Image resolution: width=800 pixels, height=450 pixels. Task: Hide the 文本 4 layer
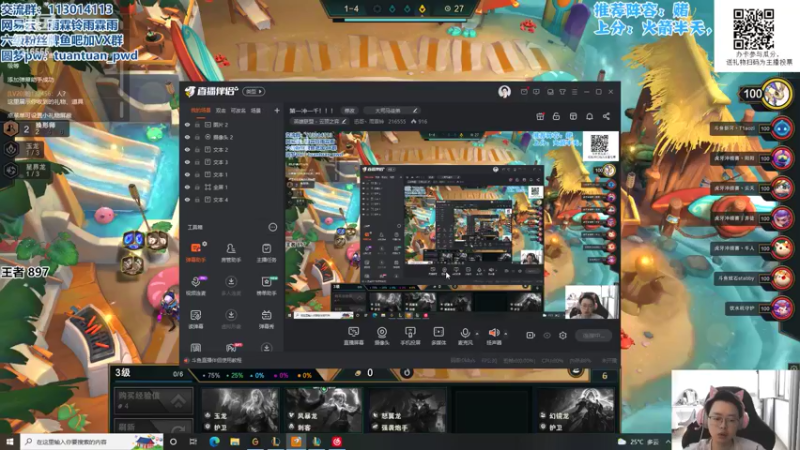(x=187, y=199)
